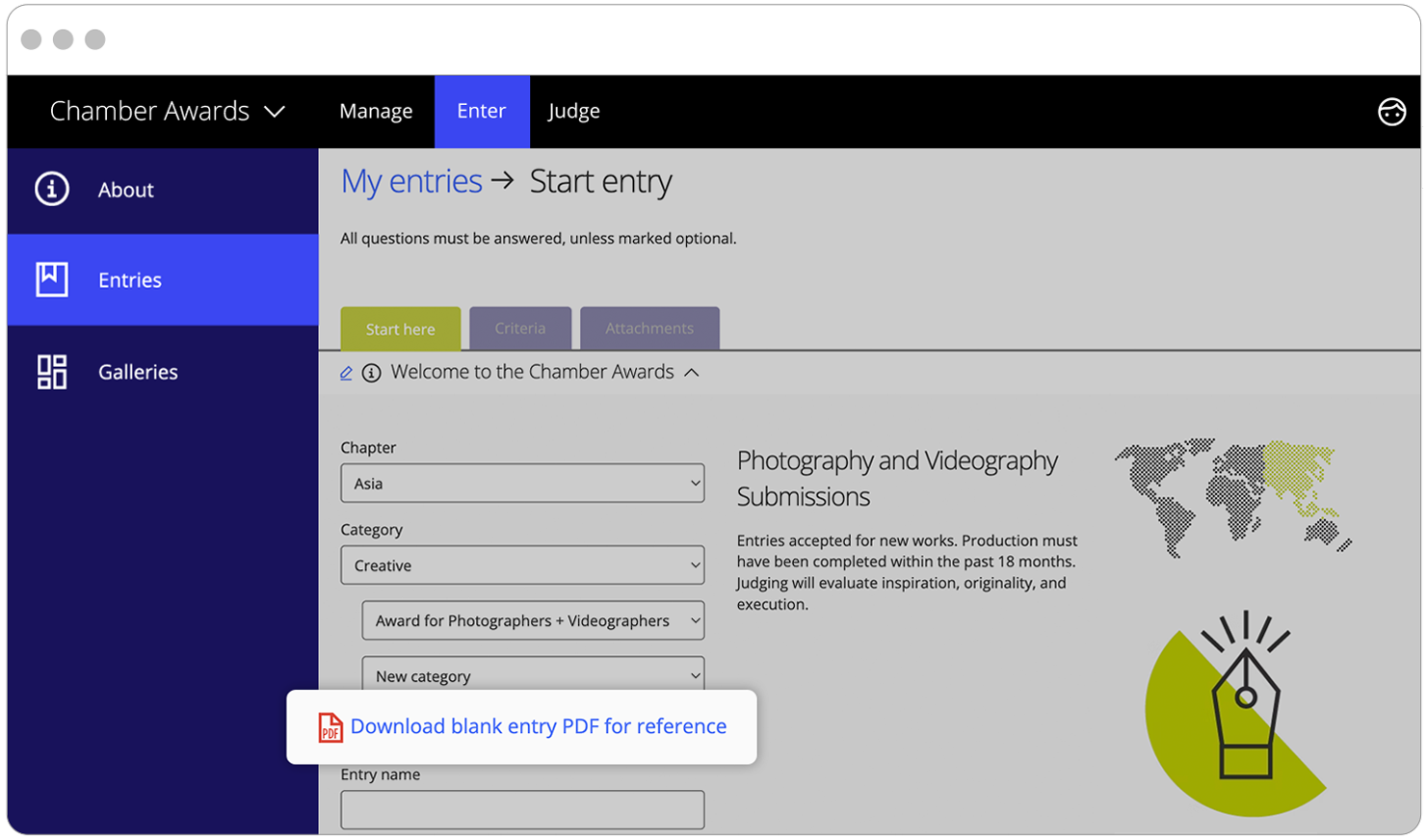Image resolution: width=1427 pixels, height=840 pixels.
Task: Open the Manage menu item
Action: pyautogui.click(x=376, y=112)
